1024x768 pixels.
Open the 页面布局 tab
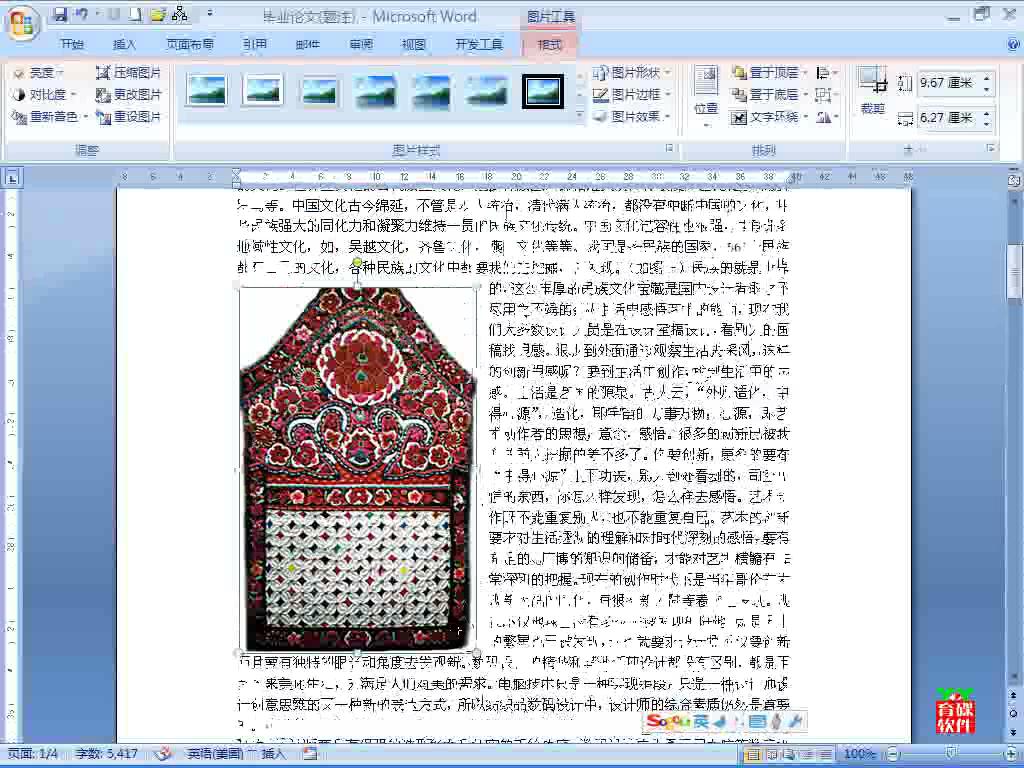click(x=190, y=44)
